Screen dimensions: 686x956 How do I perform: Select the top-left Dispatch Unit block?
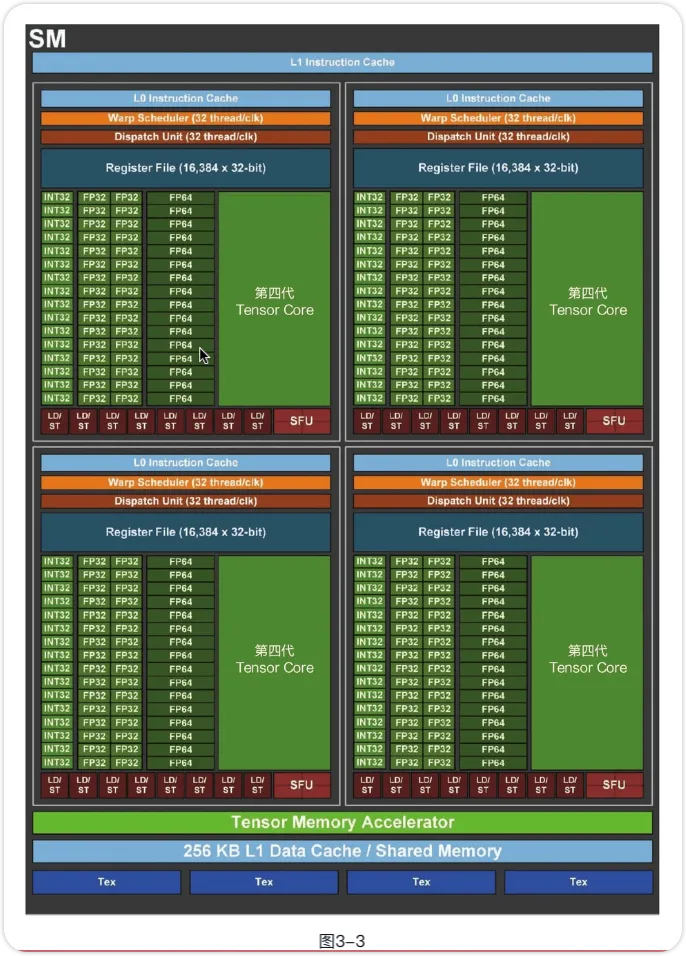[185, 137]
